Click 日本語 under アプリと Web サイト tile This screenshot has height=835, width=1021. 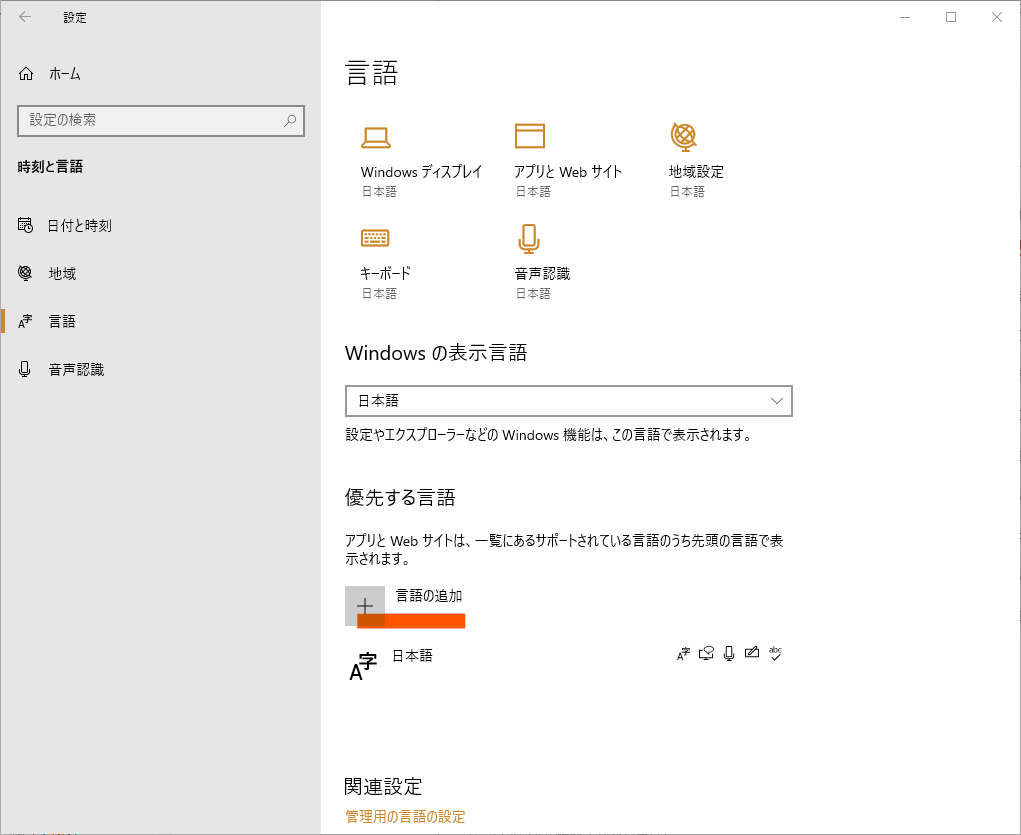pos(533,191)
